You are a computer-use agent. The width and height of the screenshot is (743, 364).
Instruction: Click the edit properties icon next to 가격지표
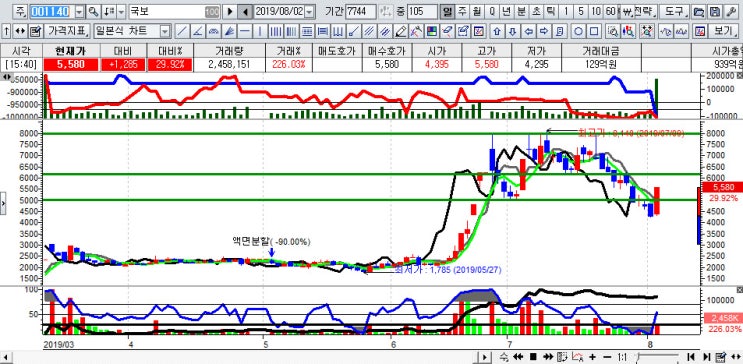[x=35, y=32]
